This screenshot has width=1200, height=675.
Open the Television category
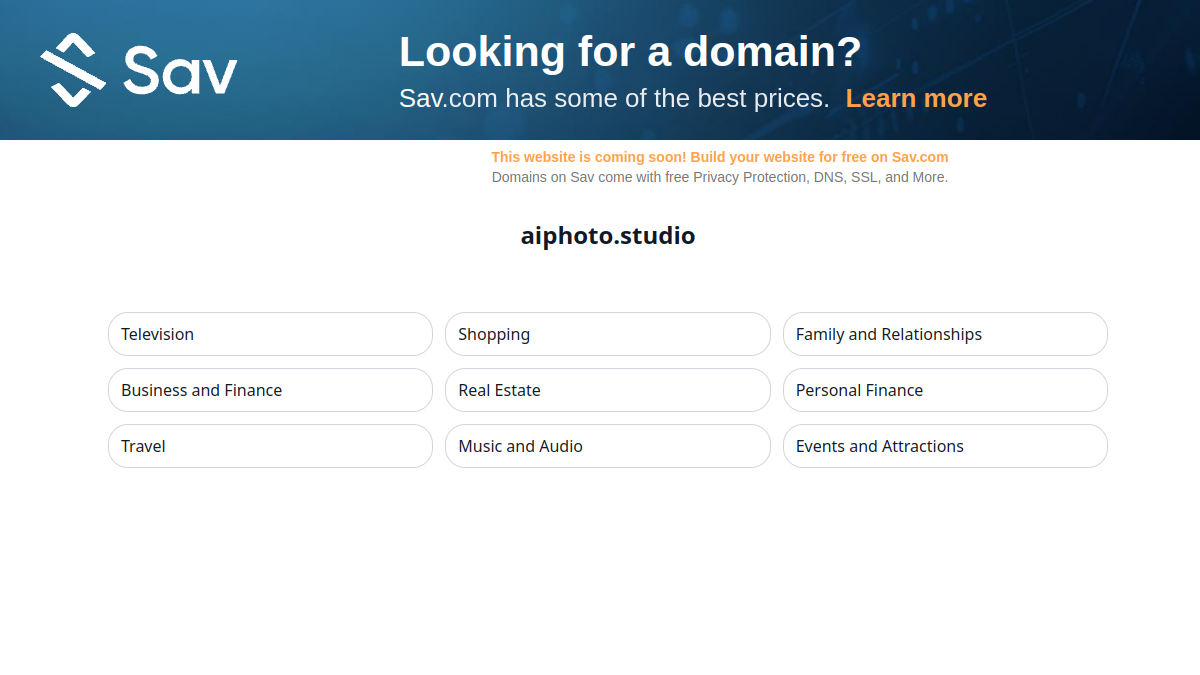[270, 334]
